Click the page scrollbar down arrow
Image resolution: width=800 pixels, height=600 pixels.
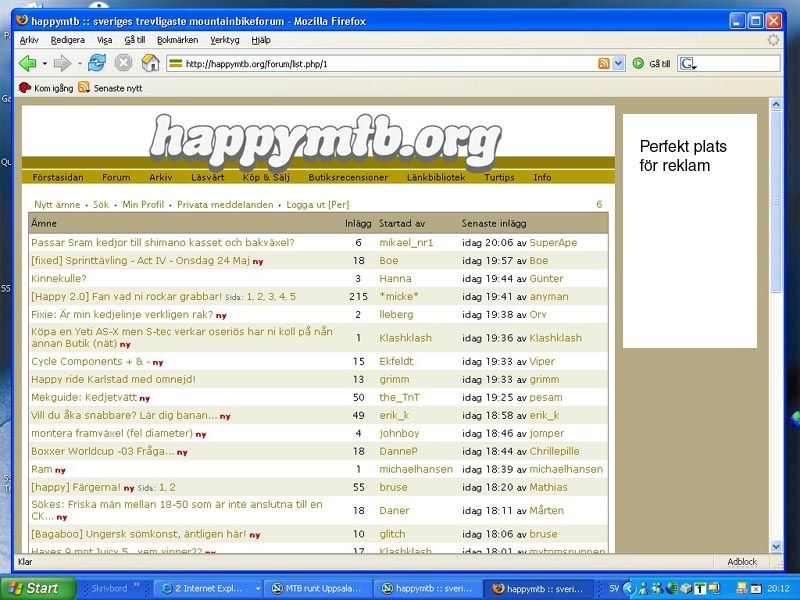coord(776,546)
